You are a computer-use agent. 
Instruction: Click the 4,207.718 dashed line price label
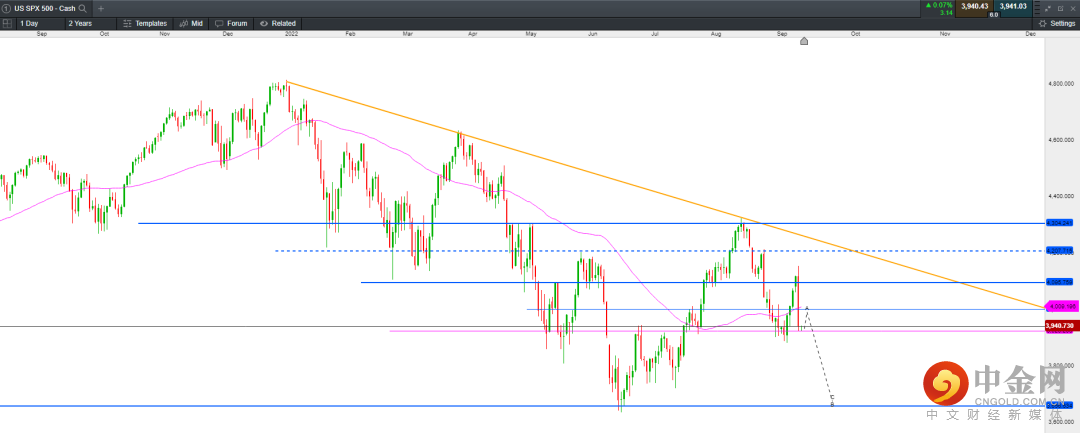(1059, 251)
